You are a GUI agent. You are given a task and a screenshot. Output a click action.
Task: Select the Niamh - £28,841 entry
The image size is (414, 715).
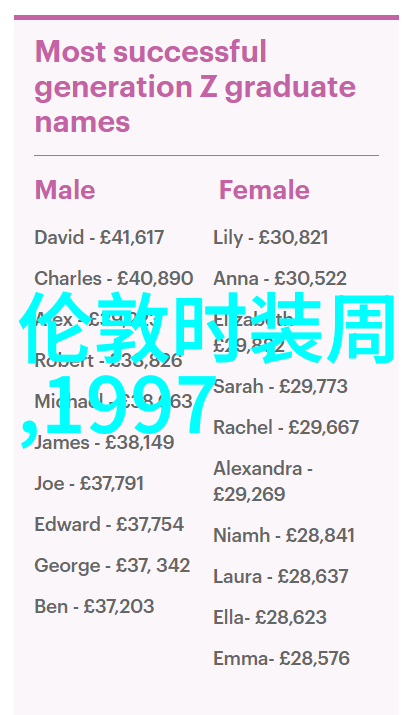(x=284, y=535)
